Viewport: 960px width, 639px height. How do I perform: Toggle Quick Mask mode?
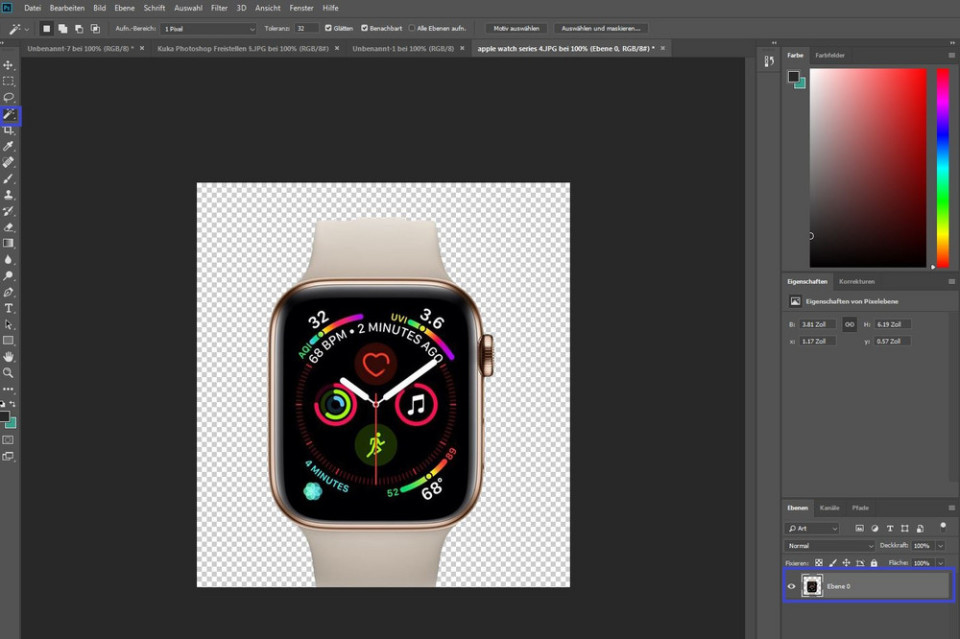tap(9, 440)
